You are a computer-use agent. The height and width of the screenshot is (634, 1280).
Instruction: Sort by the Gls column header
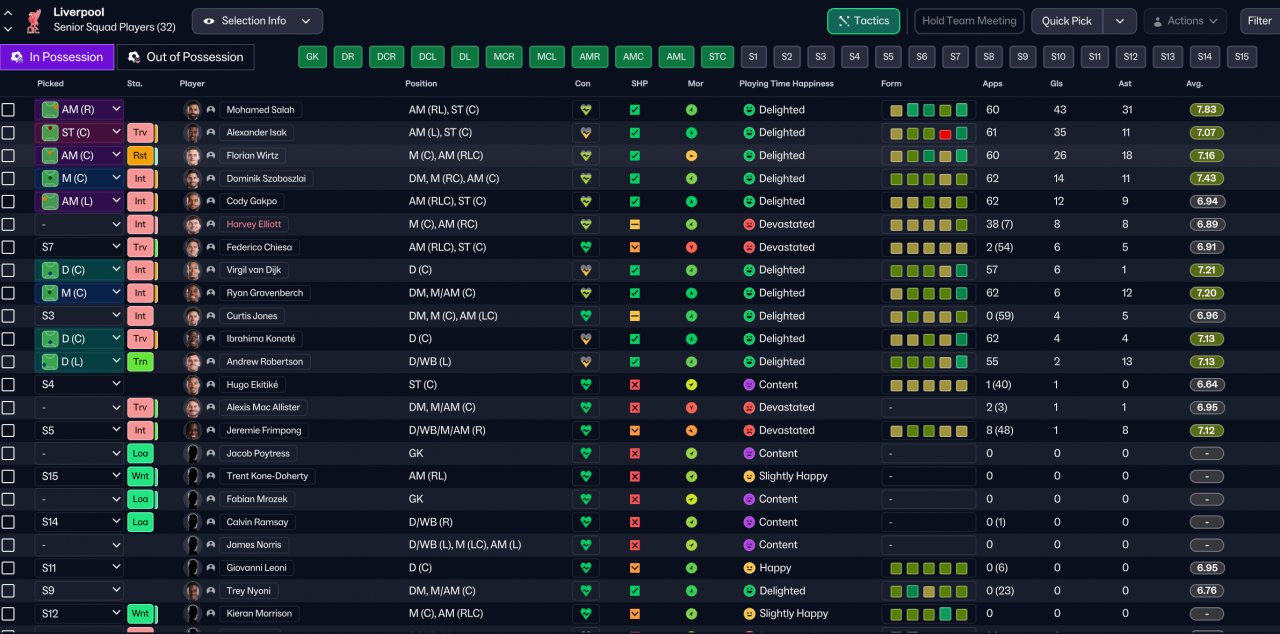coord(1056,84)
